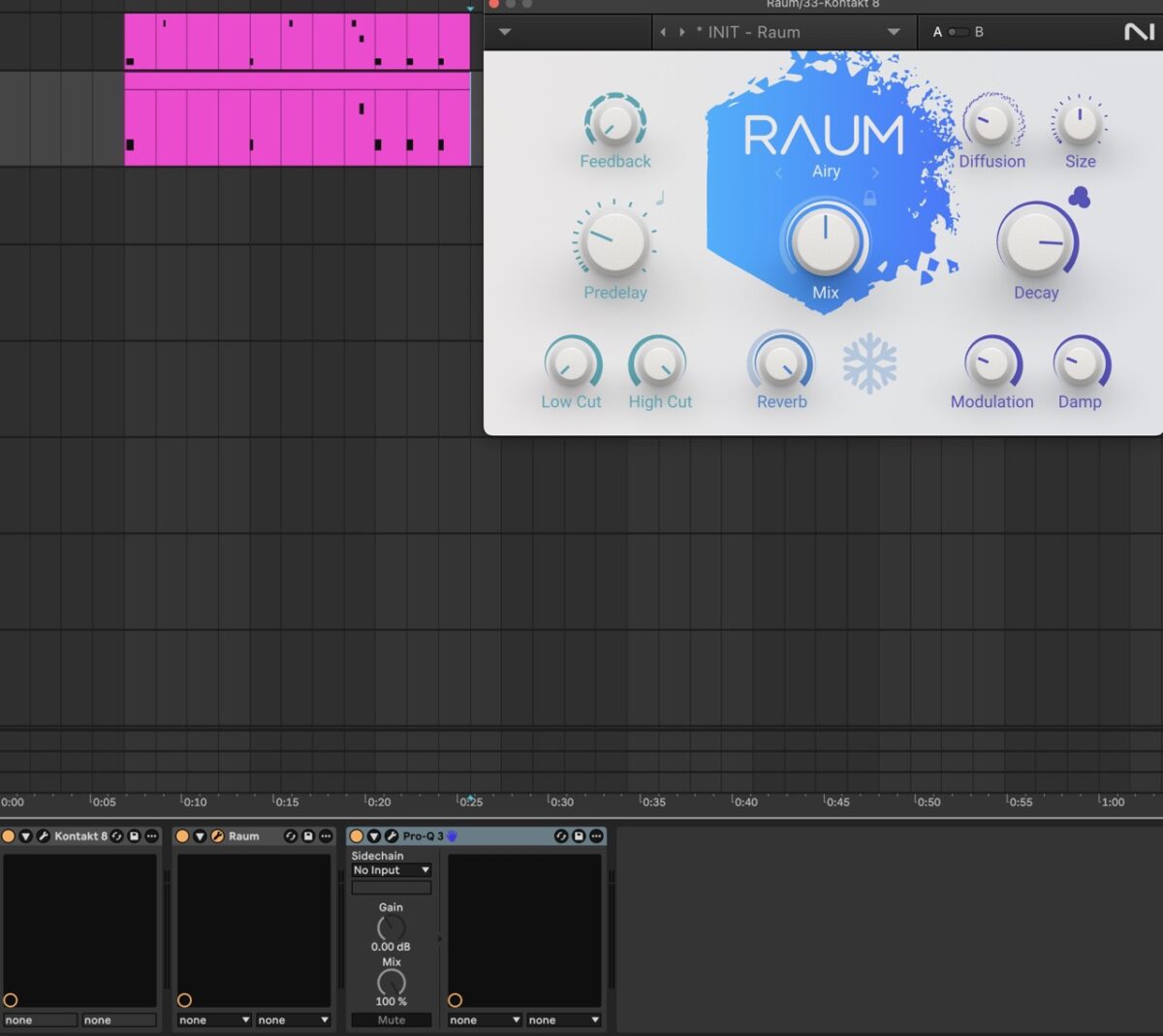Select the top pink MIDI clip
This screenshot has width=1163, height=1036.
(297, 41)
